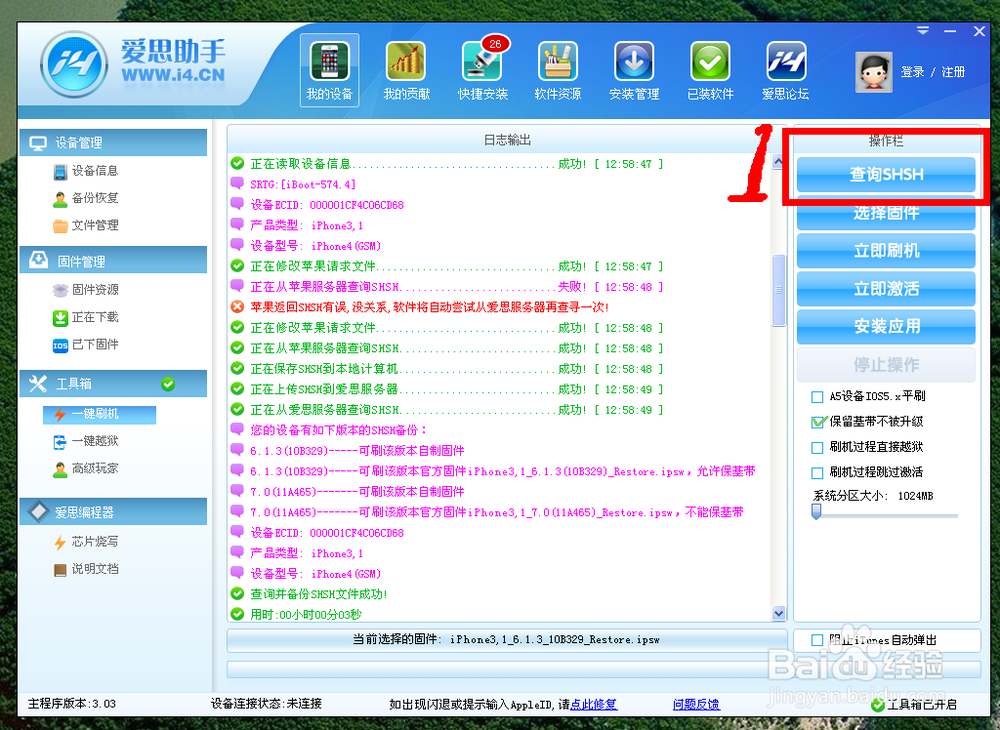
Task: Click the 查询SHSH button
Action: pos(886,175)
